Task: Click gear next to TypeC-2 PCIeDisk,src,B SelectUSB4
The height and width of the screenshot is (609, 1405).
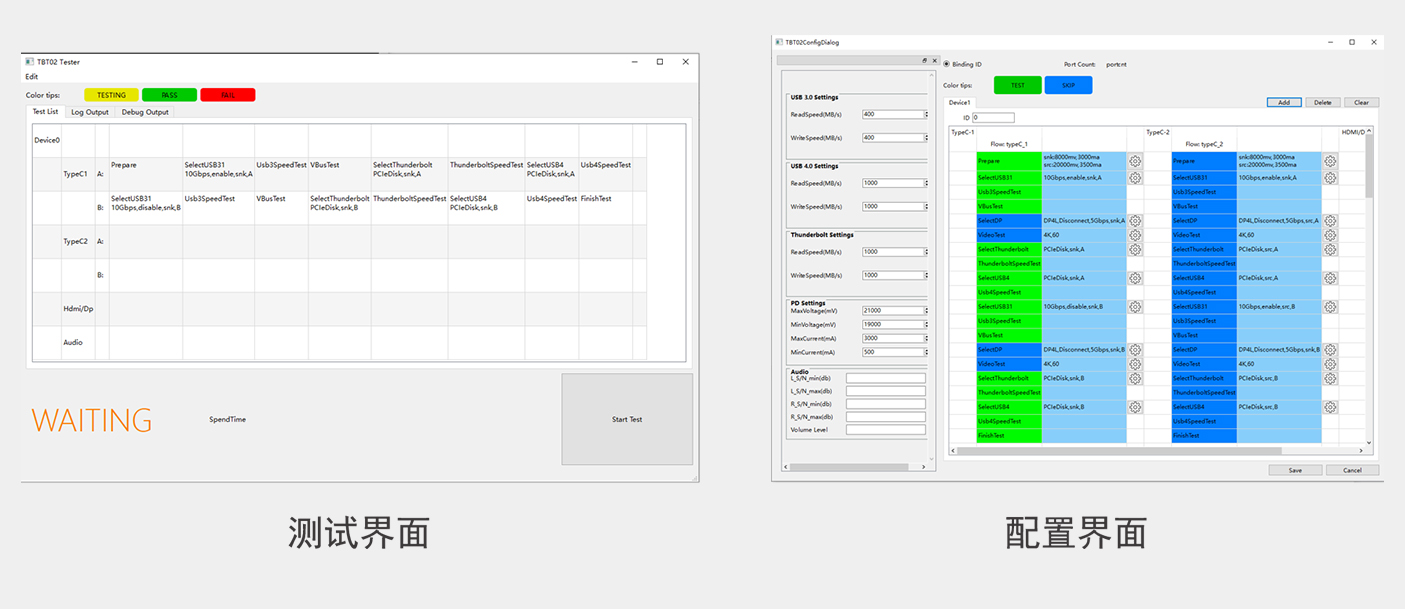Action: (x=1330, y=407)
